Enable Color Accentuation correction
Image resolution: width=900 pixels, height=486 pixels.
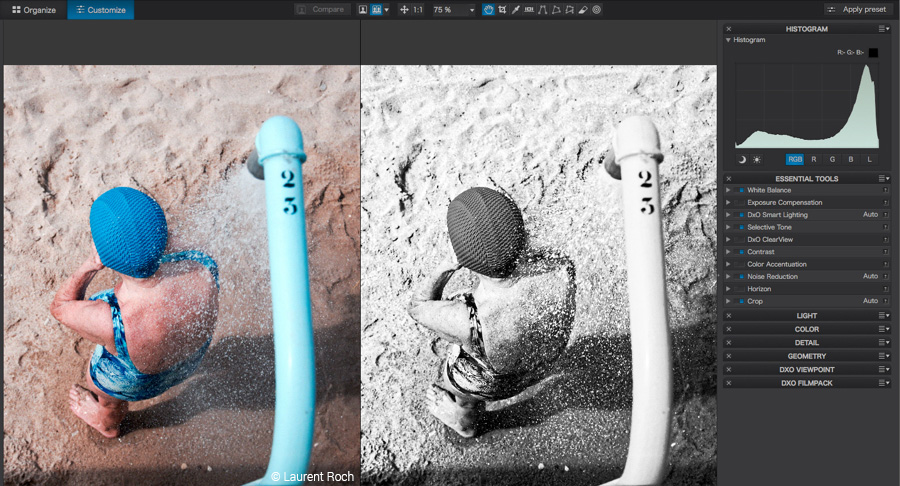click(741, 264)
